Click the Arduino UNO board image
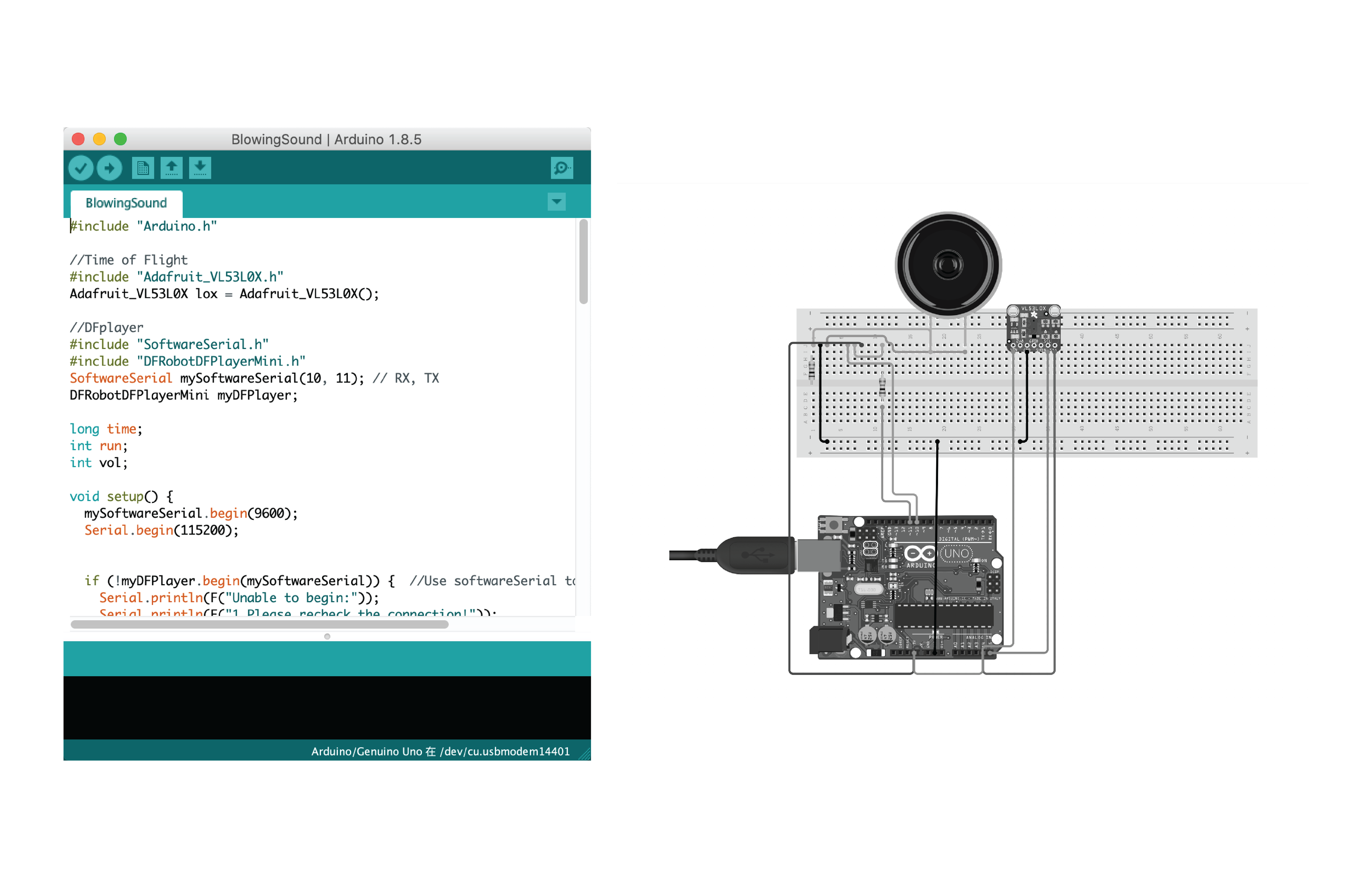Image resolution: width=1372 pixels, height=888 pixels. [x=911, y=588]
